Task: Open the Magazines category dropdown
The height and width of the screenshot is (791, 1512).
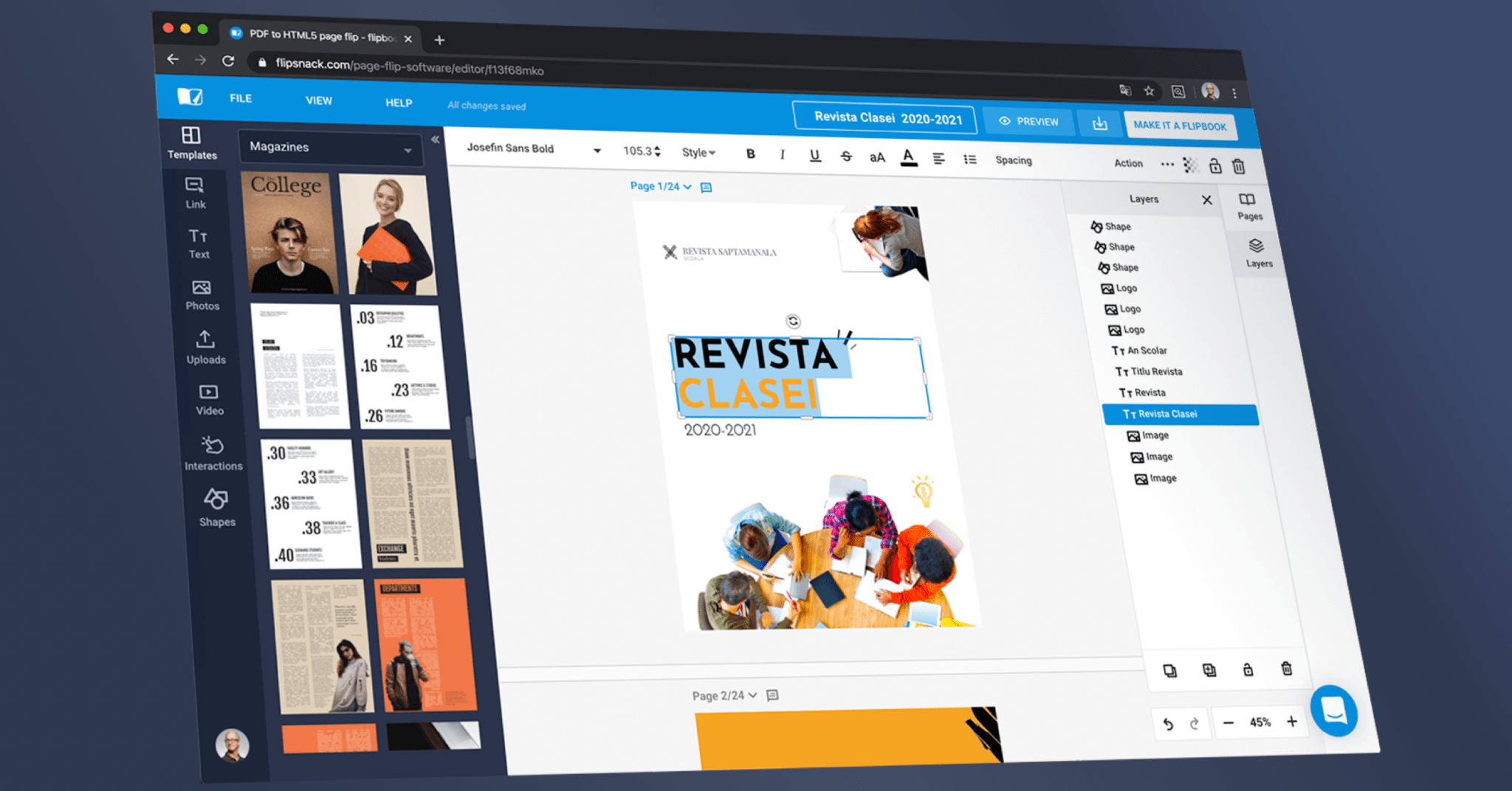Action: pos(331,148)
